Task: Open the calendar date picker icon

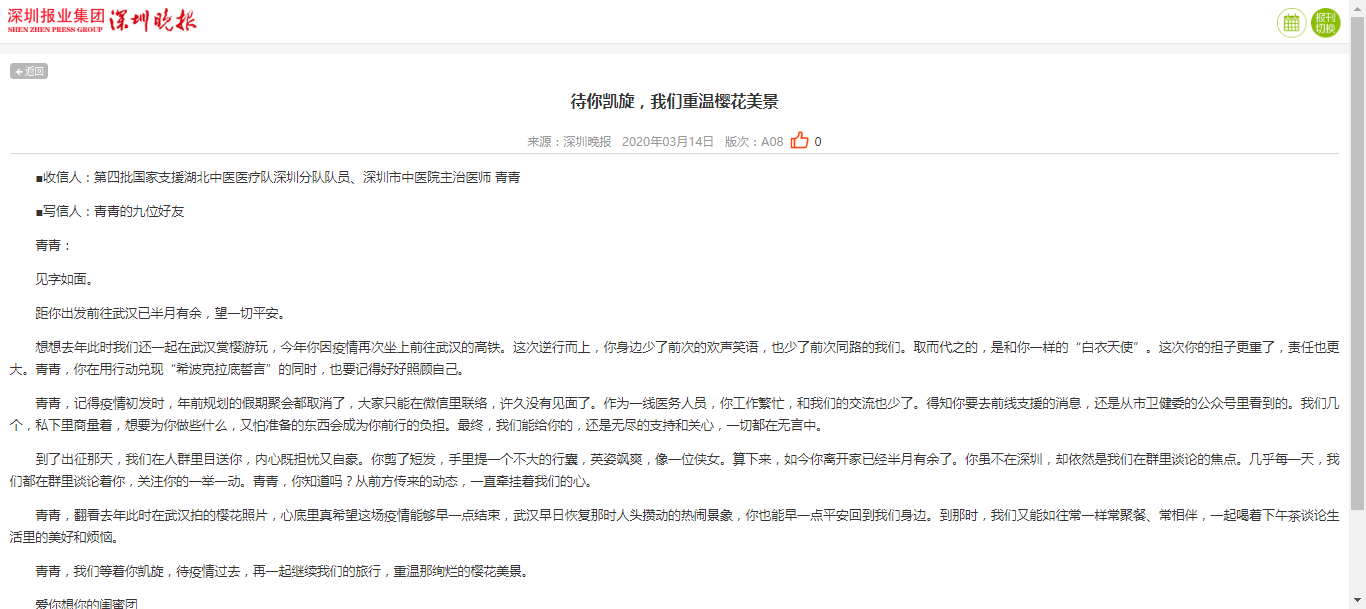Action: click(x=1291, y=23)
